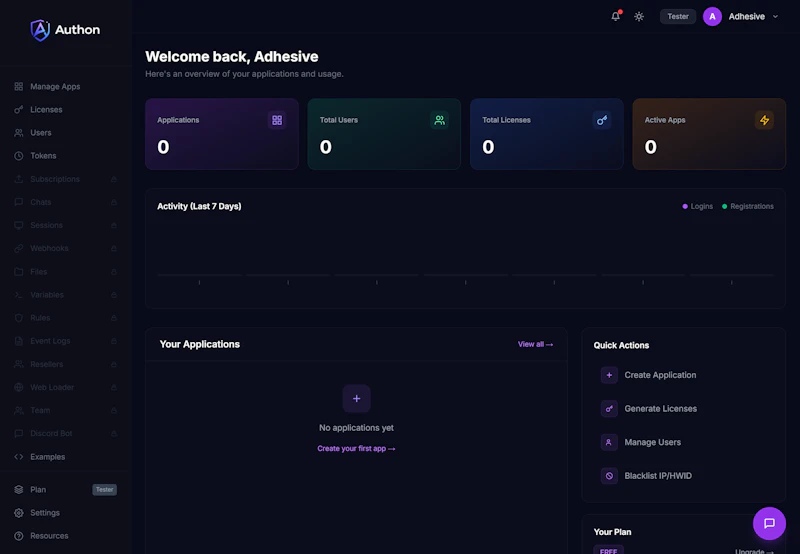This screenshot has height=554, width=800.
Task: Click the Plan layers icon
Action: (19, 490)
